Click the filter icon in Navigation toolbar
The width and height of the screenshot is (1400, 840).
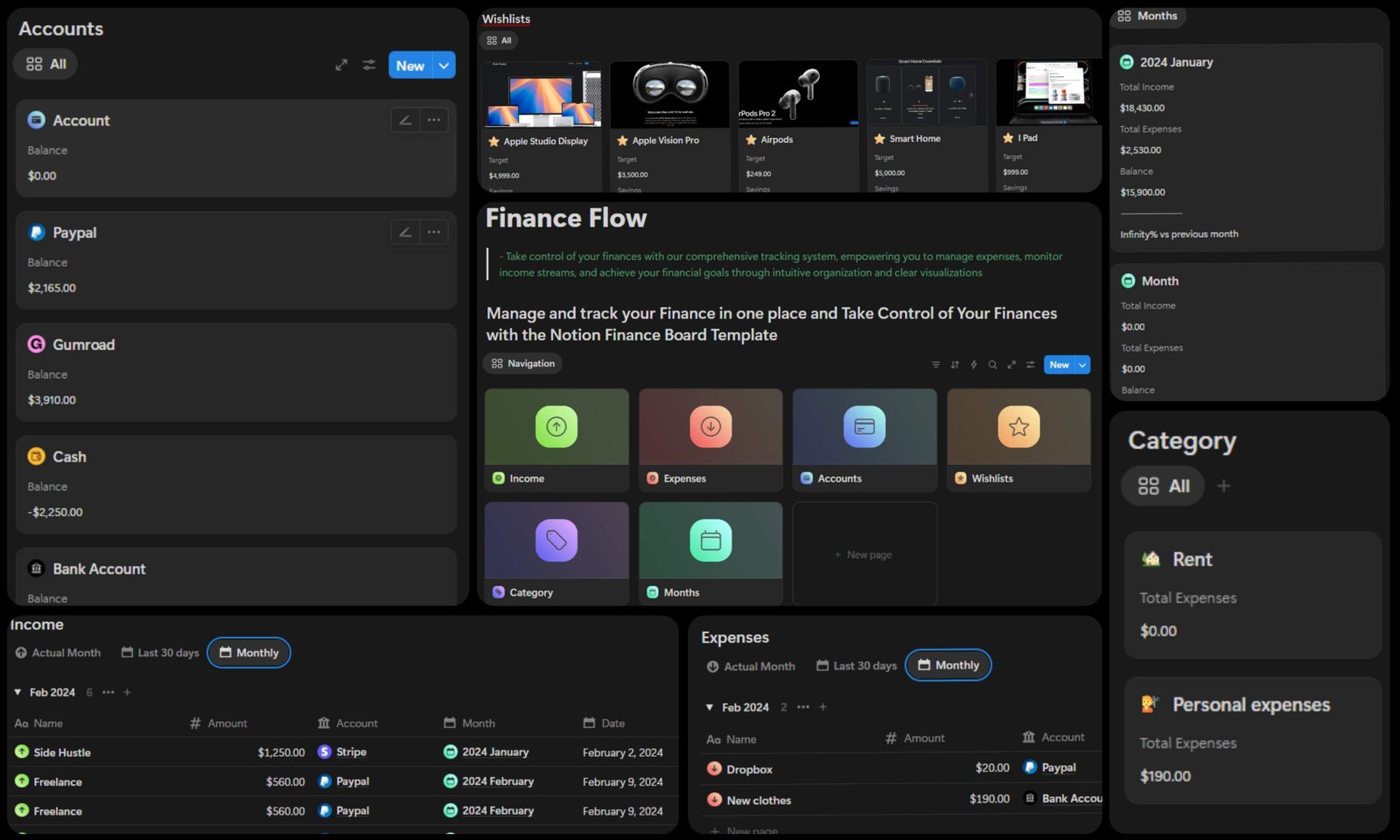click(935, 365)
